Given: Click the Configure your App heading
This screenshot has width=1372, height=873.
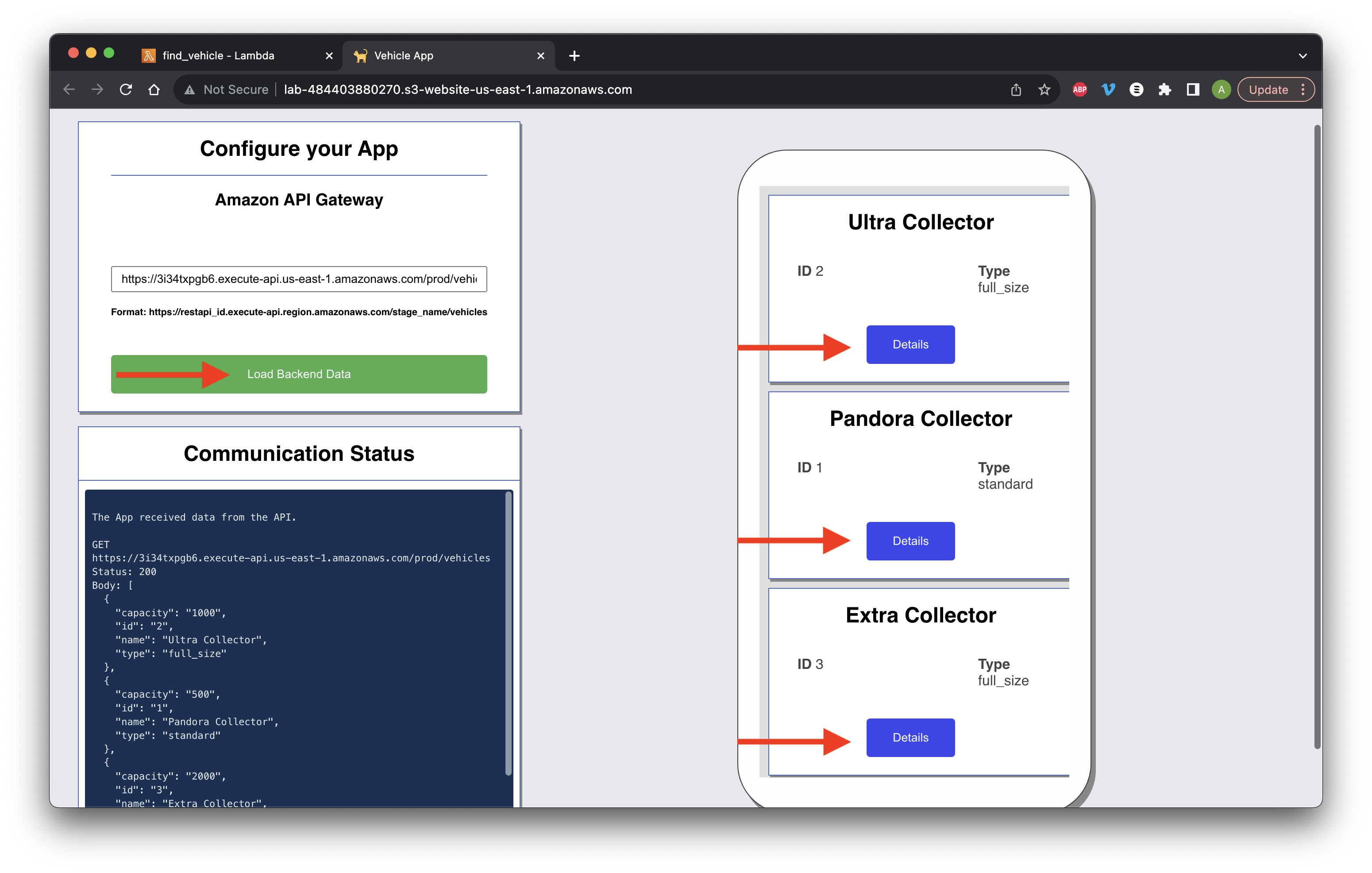Looking at the screenshot, I should [299, 149].
